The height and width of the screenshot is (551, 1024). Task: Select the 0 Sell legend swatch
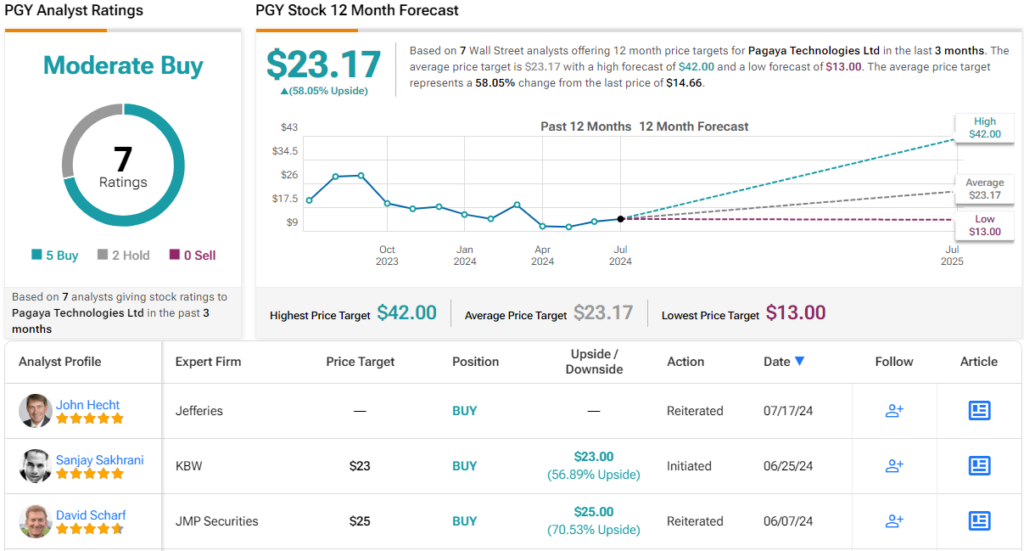point(174,254)
